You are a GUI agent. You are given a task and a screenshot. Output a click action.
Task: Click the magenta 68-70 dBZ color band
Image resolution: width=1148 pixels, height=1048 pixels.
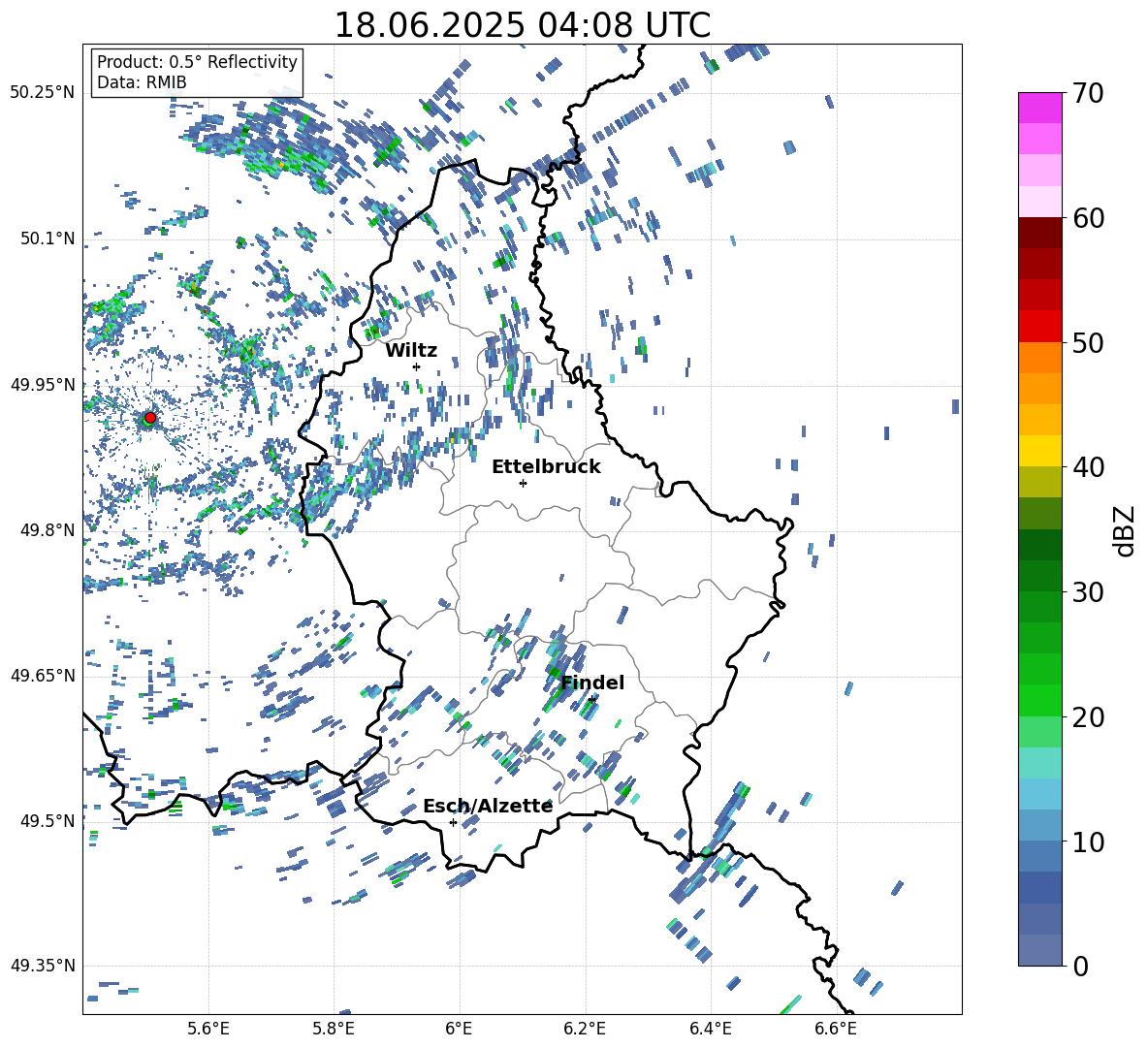1039,108
